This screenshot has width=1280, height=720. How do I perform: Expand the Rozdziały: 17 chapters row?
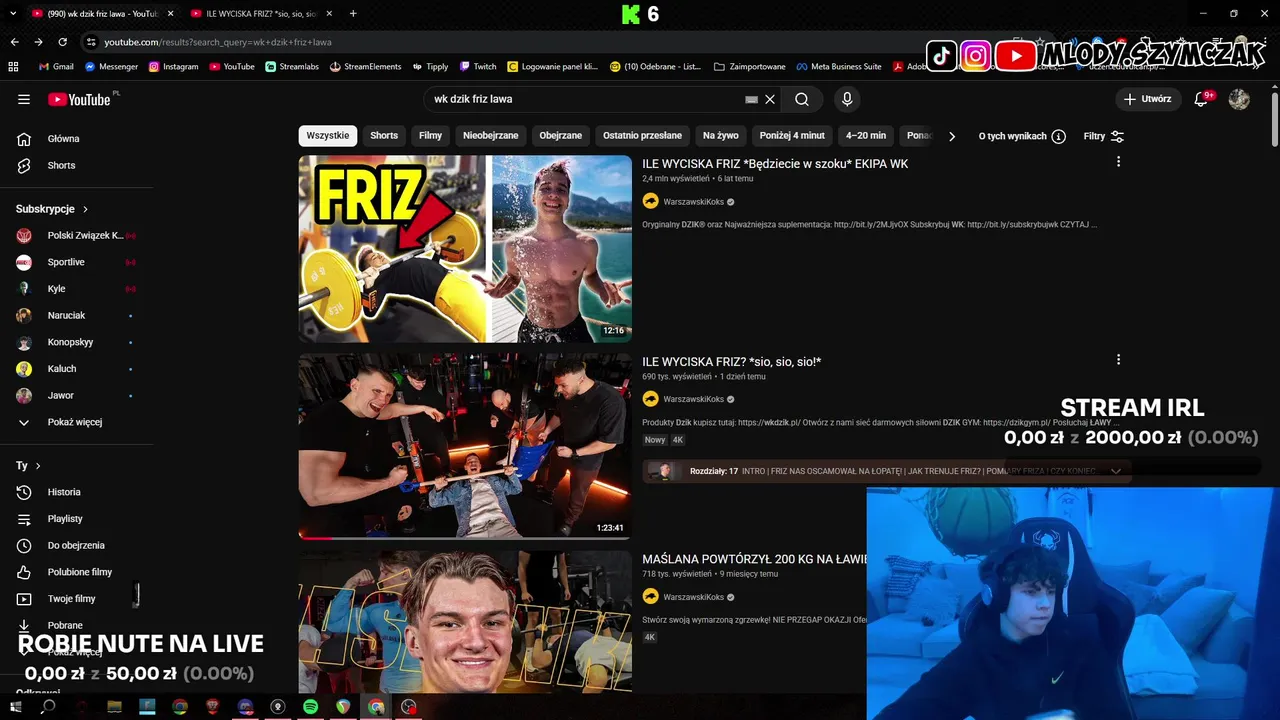[x=886, y=471]
